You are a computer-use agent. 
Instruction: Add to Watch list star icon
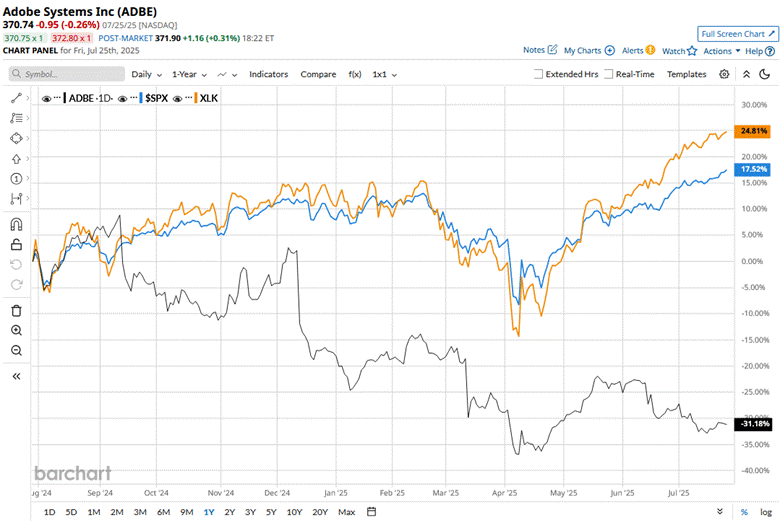692,50
